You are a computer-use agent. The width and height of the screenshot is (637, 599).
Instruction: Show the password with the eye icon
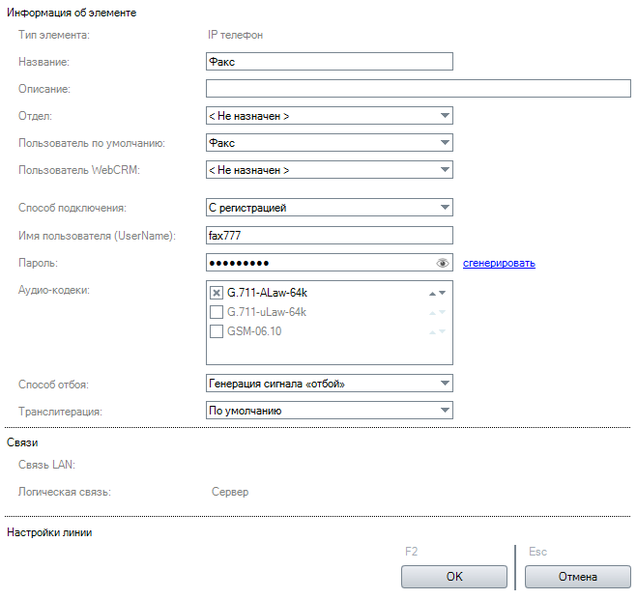[x=442, y=263]
